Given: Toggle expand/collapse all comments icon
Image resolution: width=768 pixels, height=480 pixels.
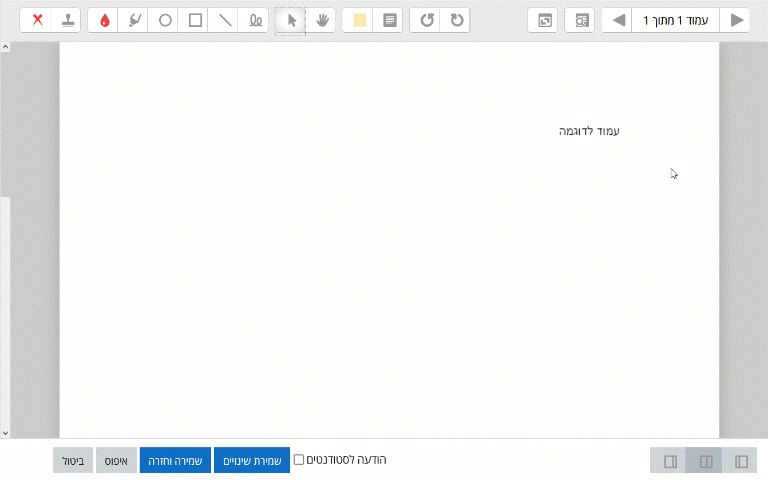Looking at the screenshot, I should [x=544, y=20].
